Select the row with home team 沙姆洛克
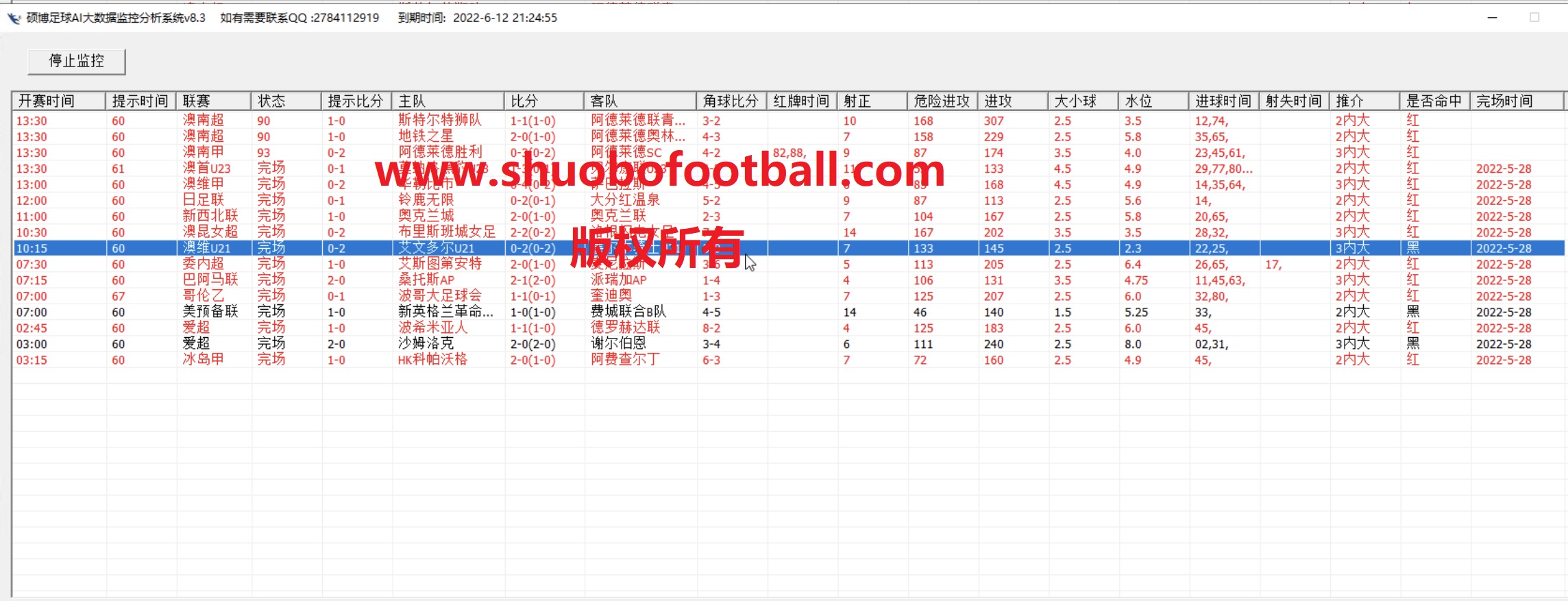 tap(426, 344)
